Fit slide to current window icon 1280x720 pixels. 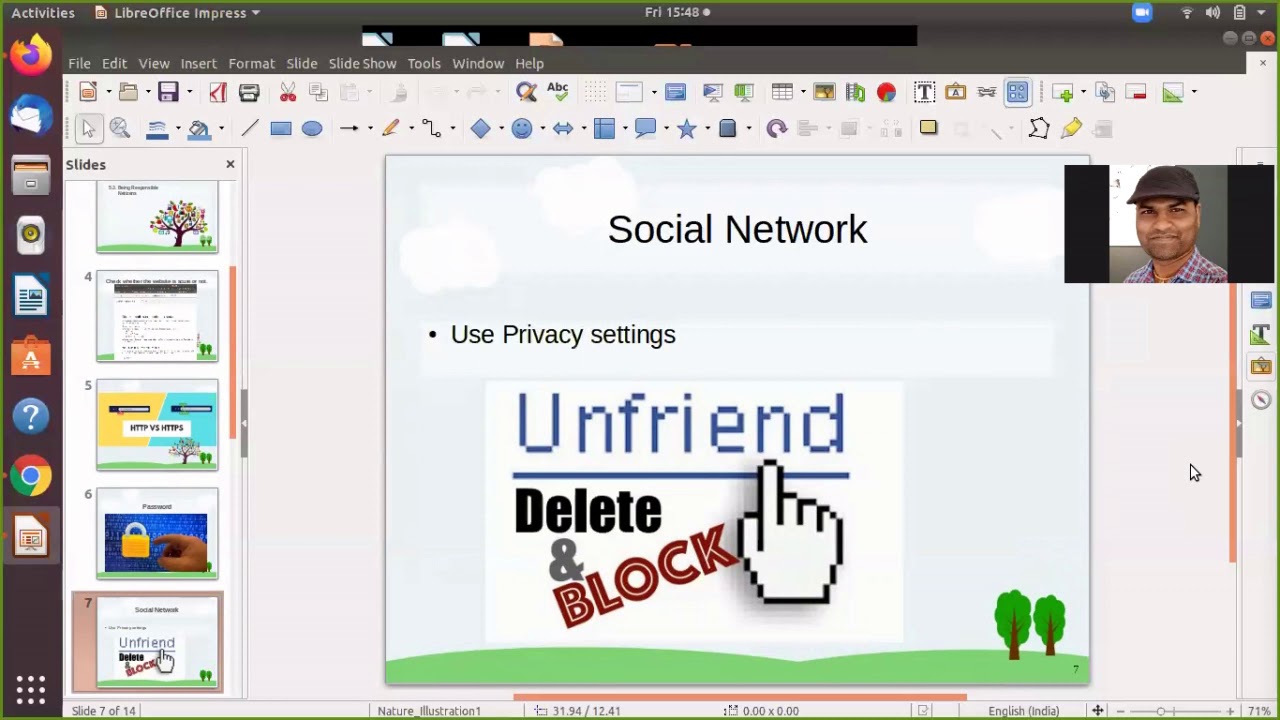(1097, 711)
